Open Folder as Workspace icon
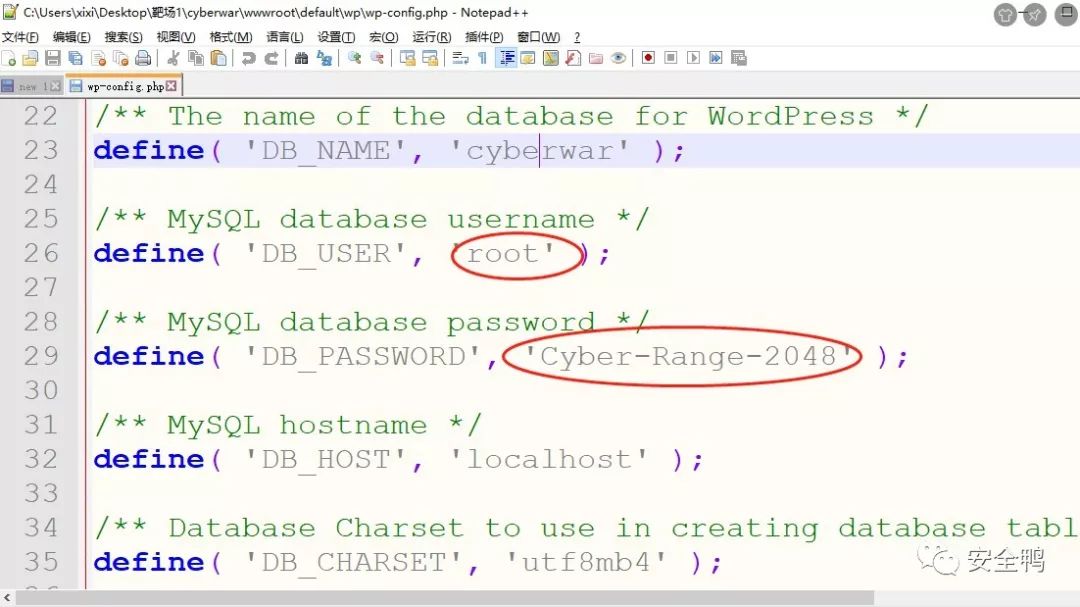Image resolution: width=1080 pixels, height=607 pixels. point(596,59)
